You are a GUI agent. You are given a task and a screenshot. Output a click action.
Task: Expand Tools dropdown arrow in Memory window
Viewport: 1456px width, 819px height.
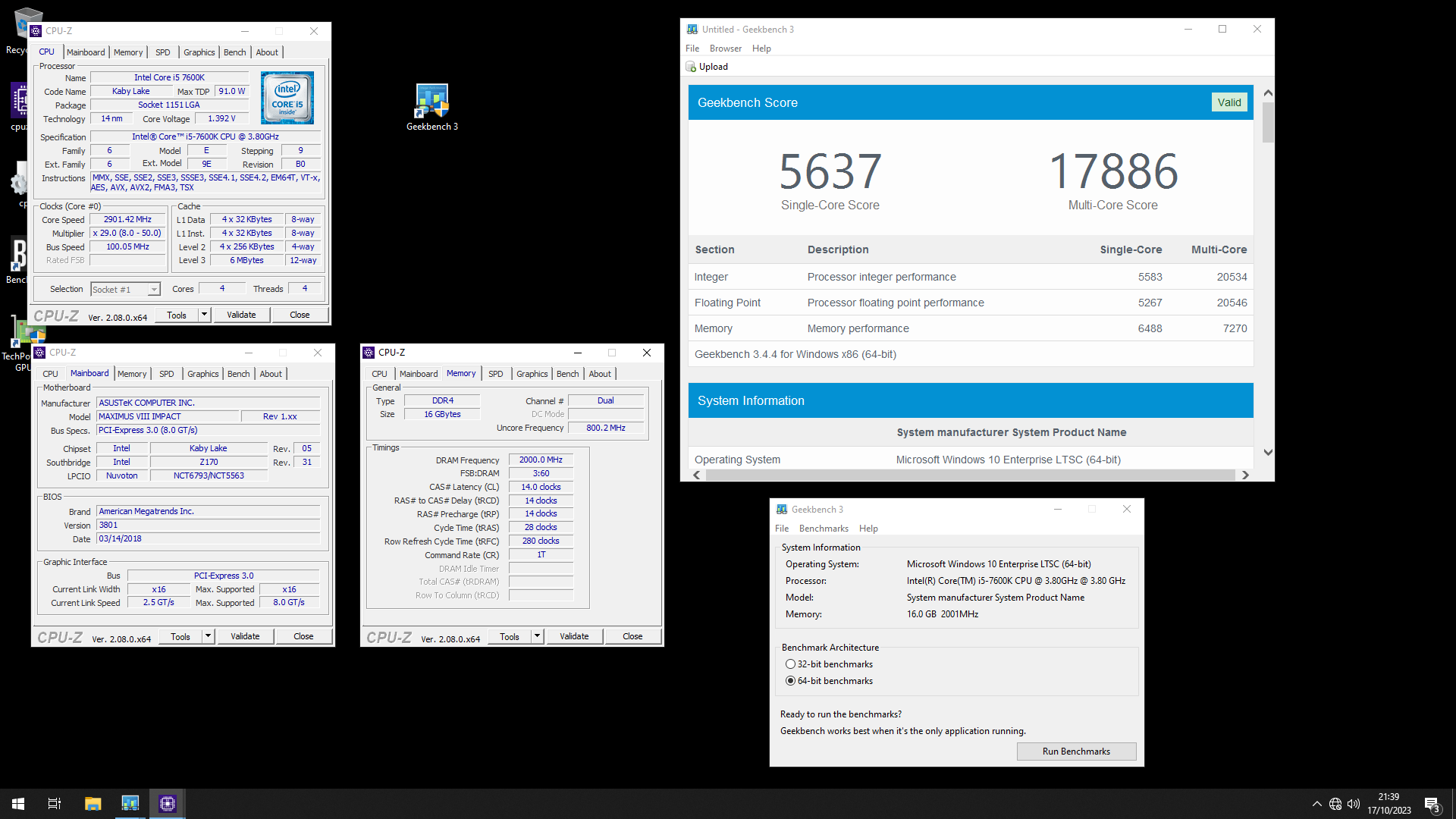coord(537,636)
